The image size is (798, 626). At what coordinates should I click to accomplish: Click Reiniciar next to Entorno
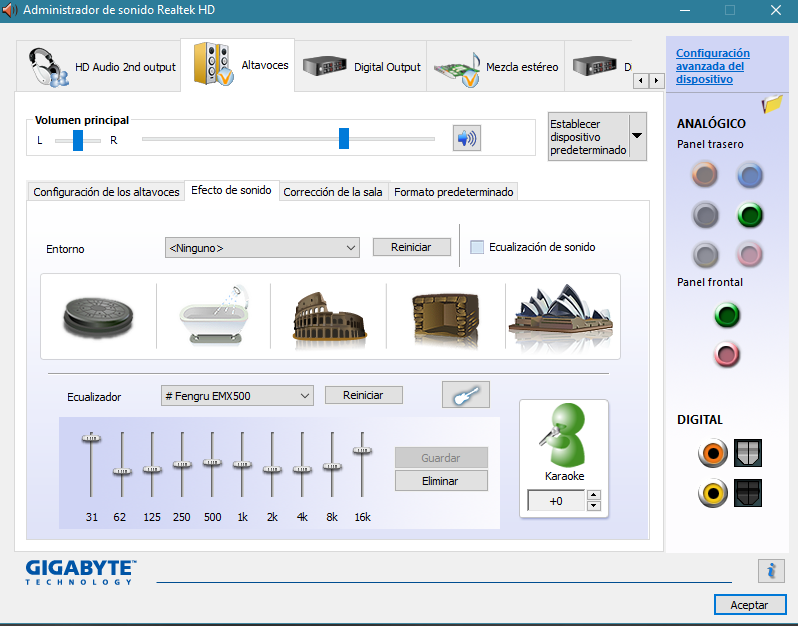point(411,247)
